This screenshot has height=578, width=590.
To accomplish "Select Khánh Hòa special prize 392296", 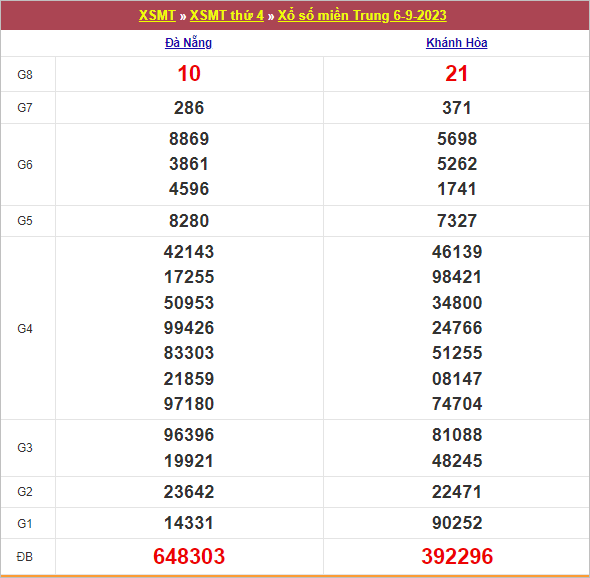I will tap(457, 556).
